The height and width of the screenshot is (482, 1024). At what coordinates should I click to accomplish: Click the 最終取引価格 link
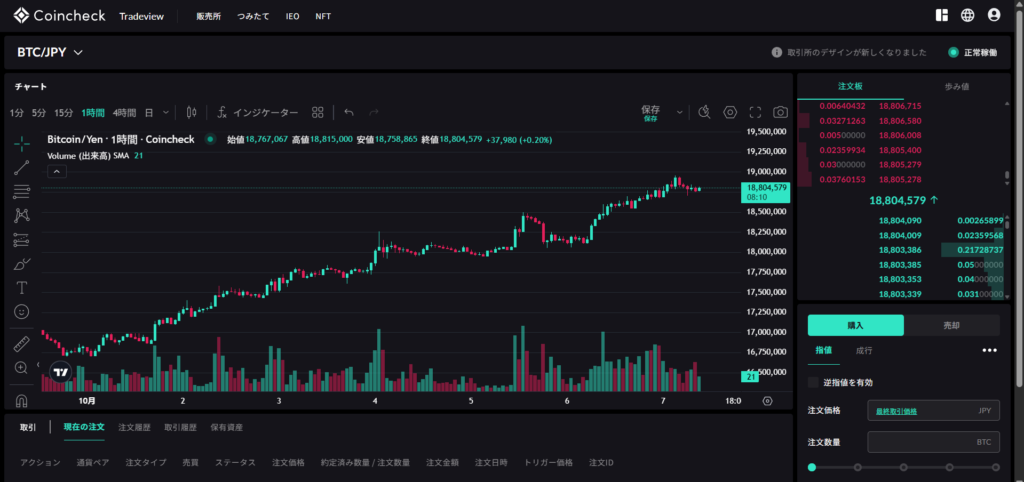[896, 411]
